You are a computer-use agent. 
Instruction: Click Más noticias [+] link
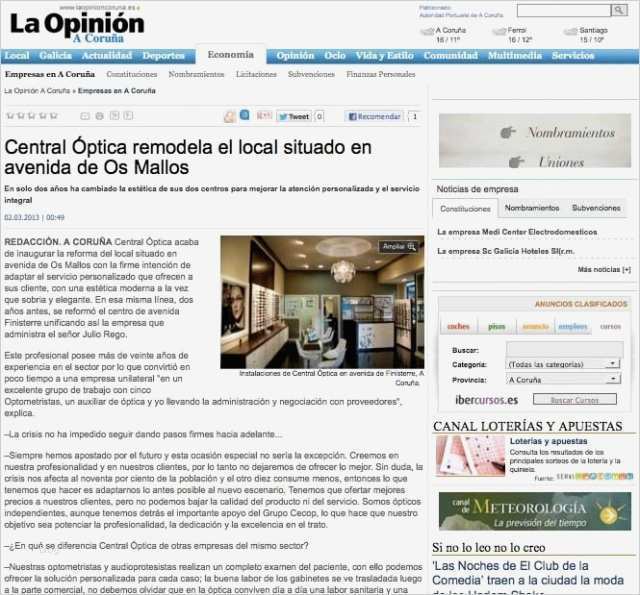point(604,269)
